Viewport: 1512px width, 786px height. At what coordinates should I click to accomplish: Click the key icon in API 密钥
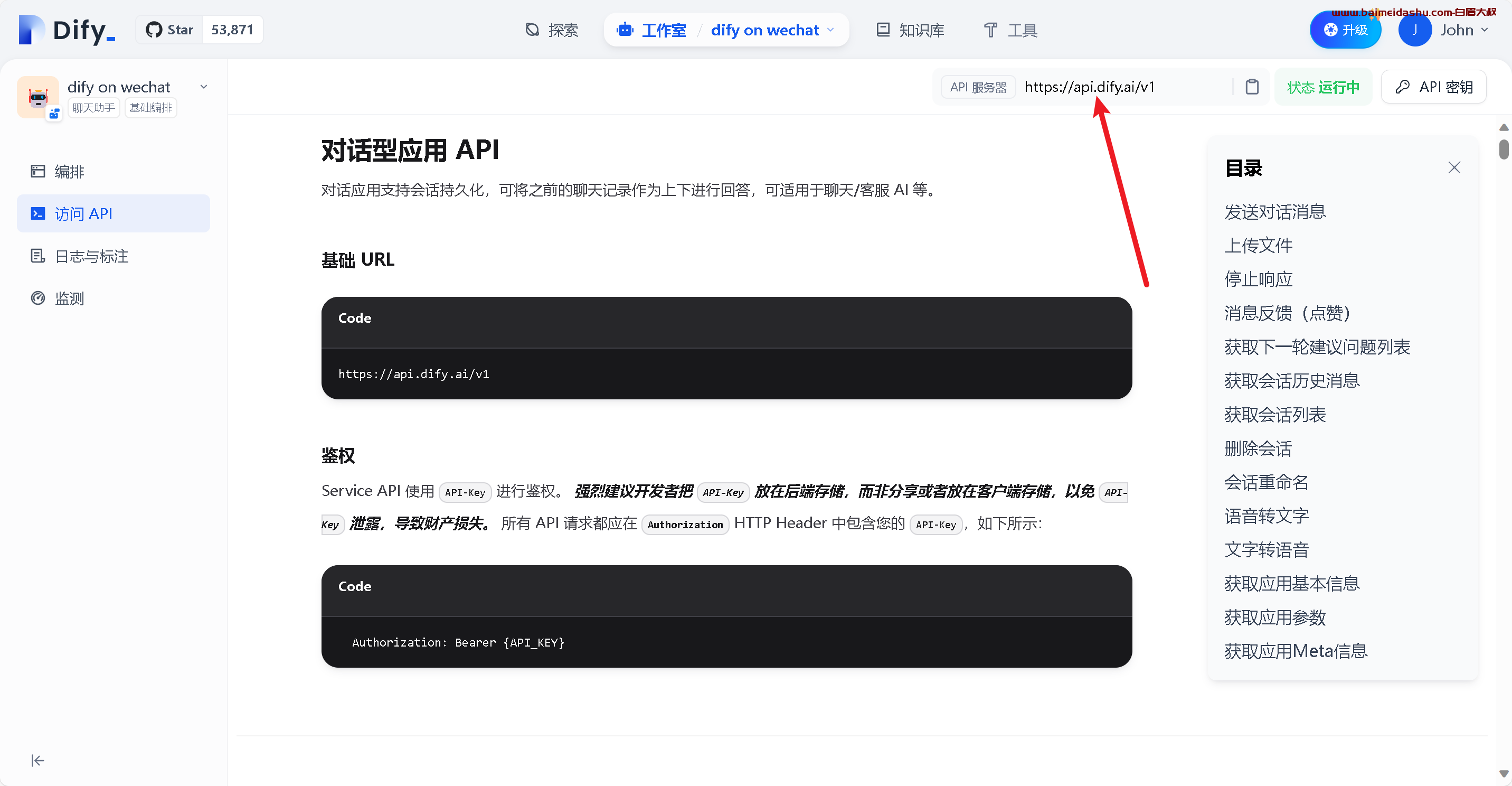click(1402, 87)
